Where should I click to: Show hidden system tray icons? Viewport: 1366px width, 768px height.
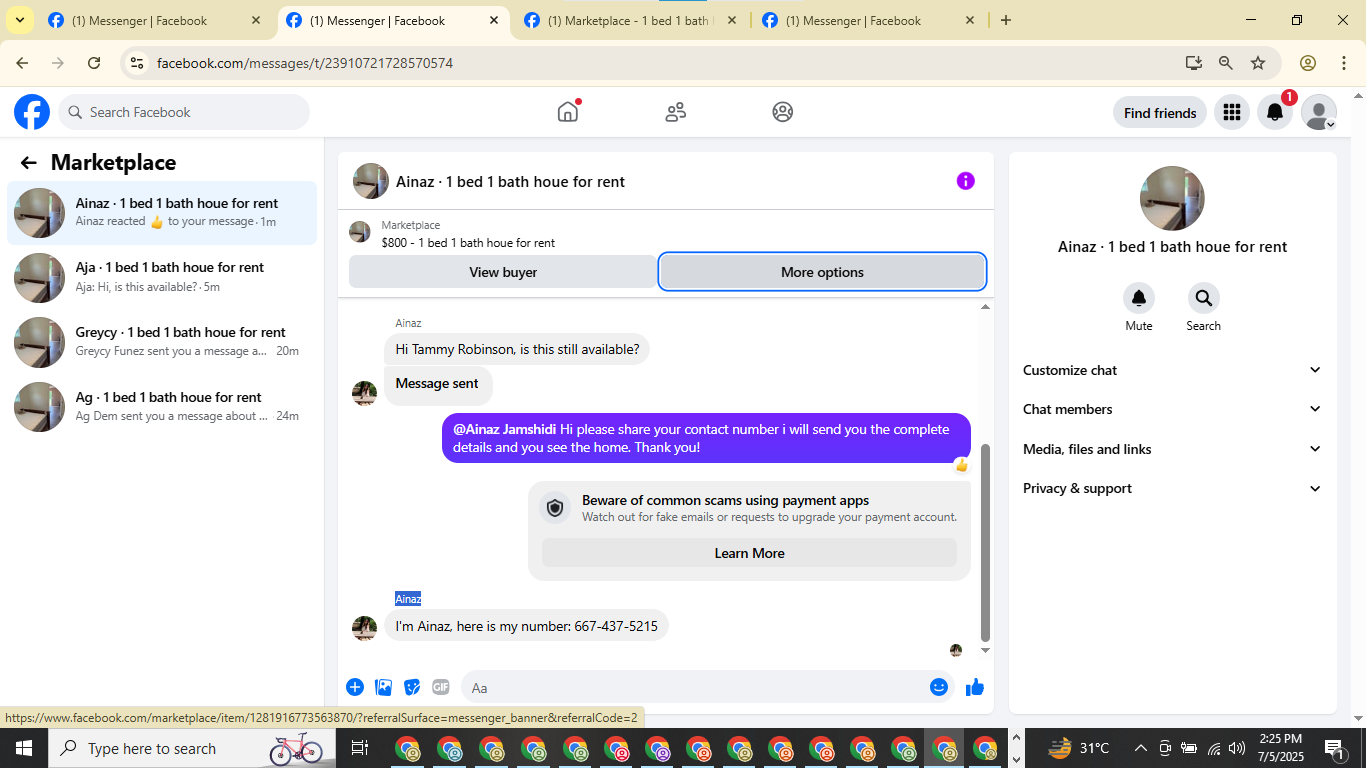click(1140, 748)
